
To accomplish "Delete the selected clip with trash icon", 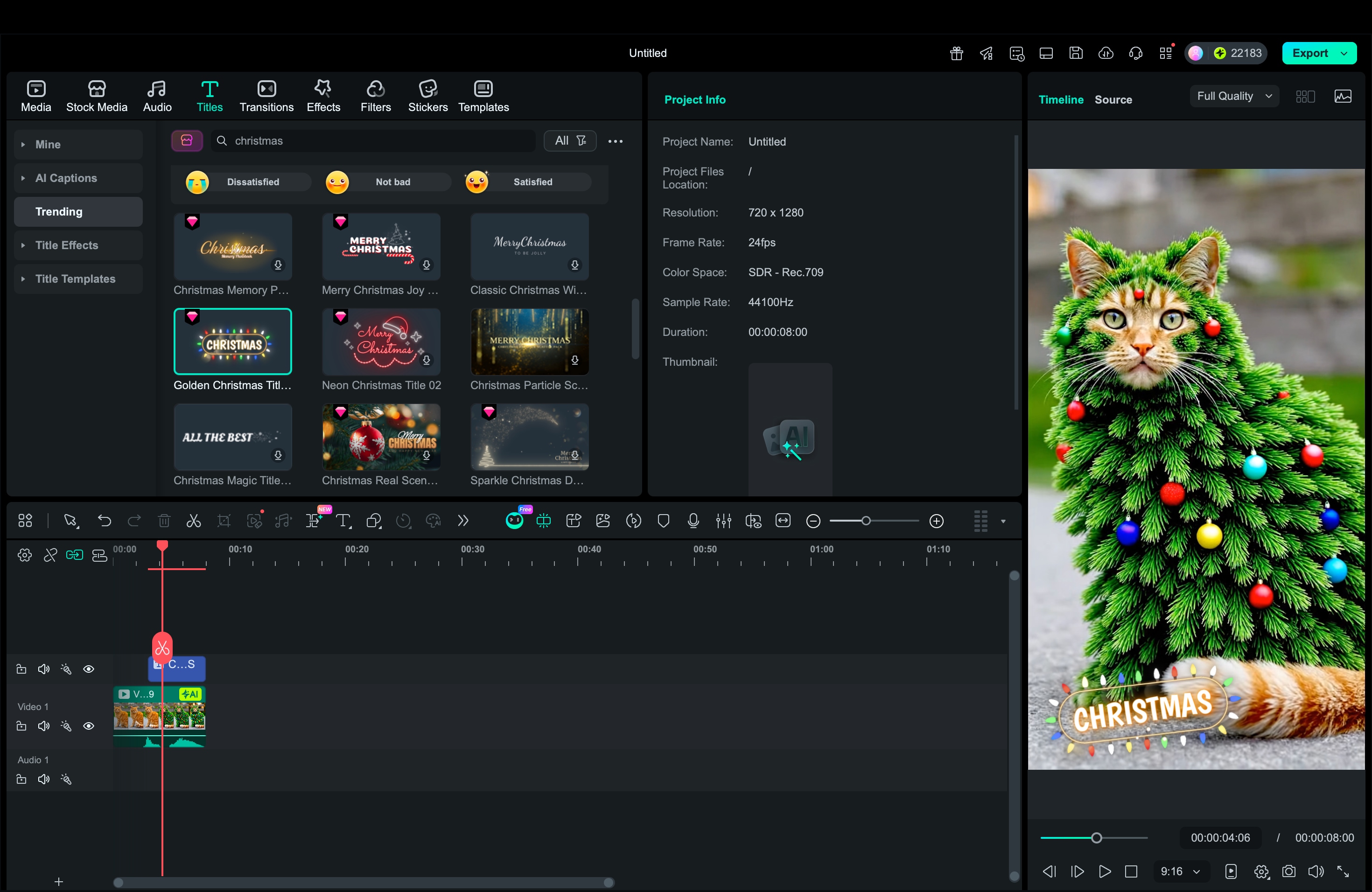I will tap(164, 520).
